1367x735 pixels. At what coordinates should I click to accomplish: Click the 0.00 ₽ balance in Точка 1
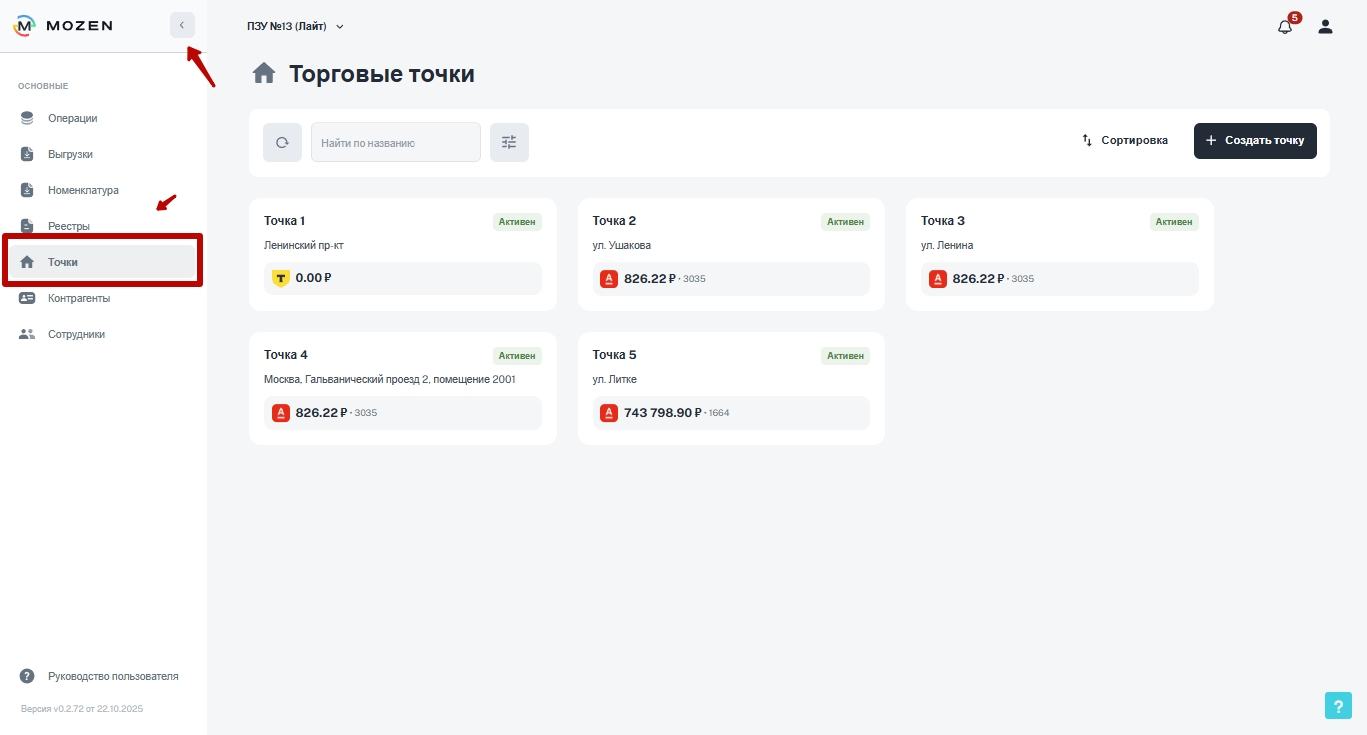click(313, 278)
